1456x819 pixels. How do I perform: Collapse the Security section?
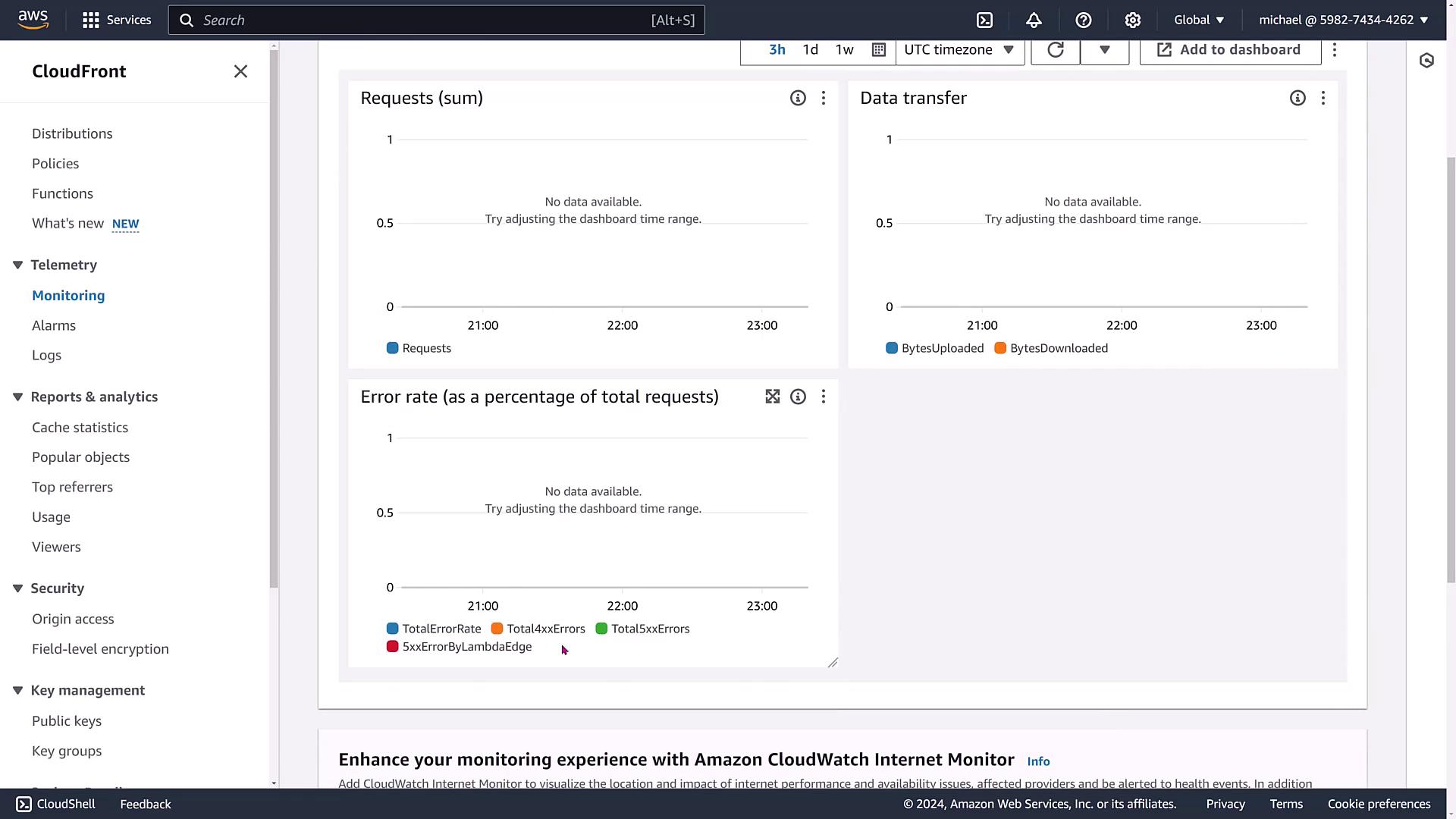coord(18,588)
